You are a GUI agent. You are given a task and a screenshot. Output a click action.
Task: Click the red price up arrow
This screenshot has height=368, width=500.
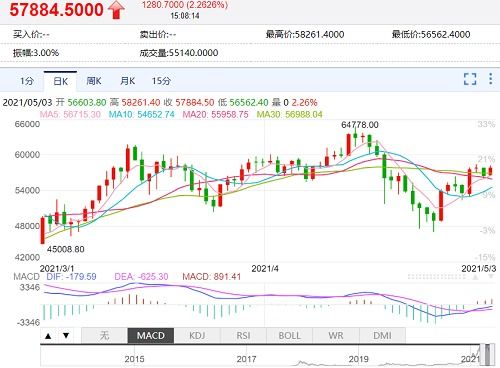pyautogui.click(x=116, y=10)
